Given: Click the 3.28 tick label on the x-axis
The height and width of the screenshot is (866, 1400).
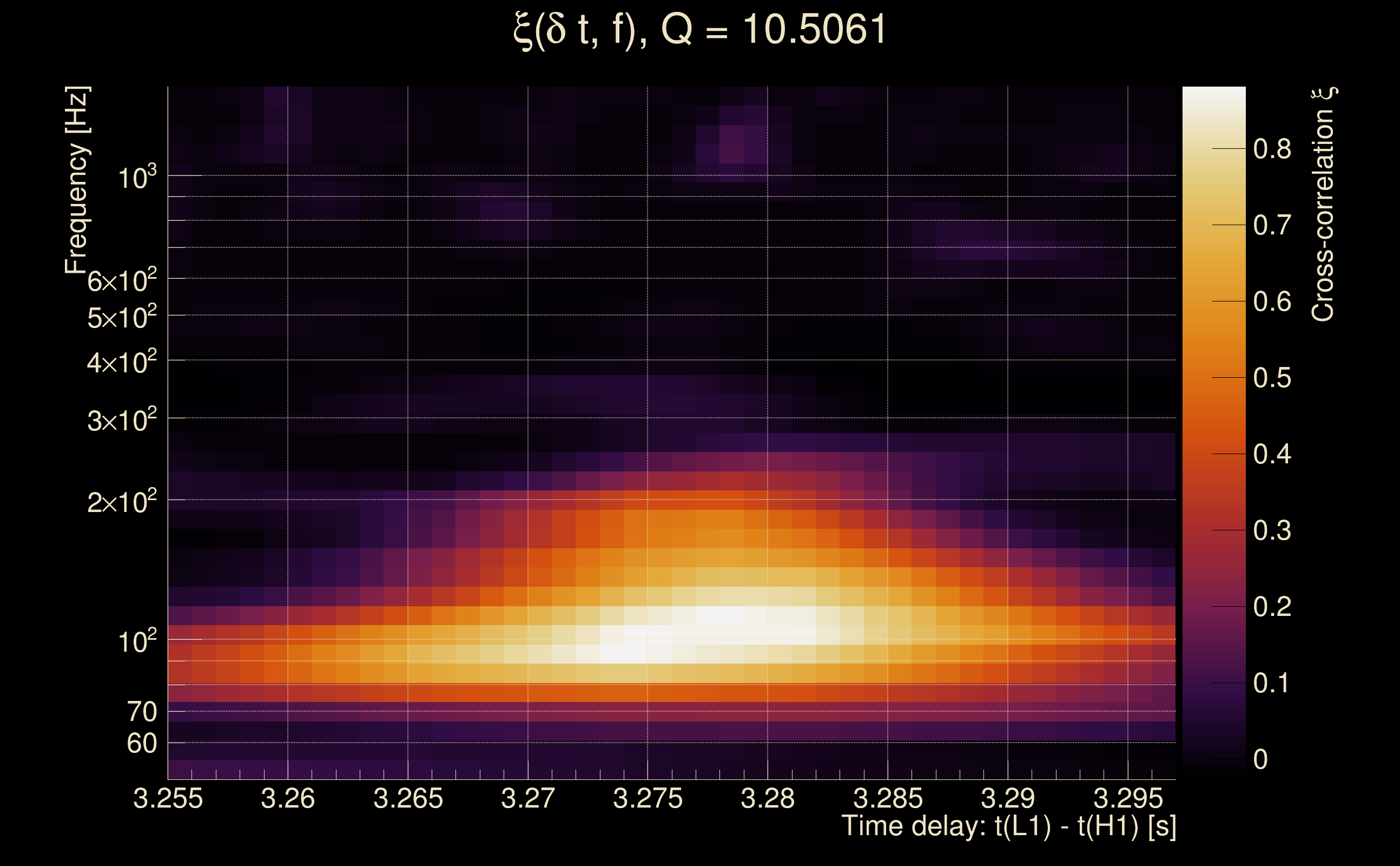Looking at the screenshot, I should (768, 798).
